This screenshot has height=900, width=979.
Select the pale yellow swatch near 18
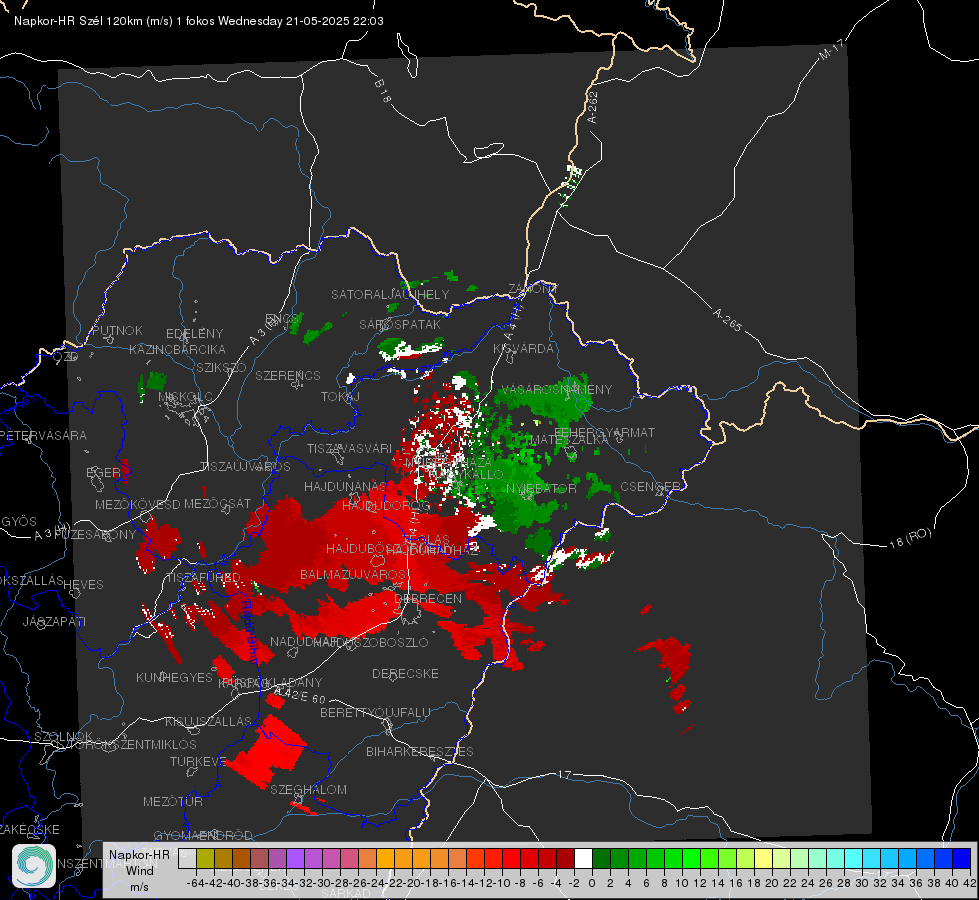764,858
